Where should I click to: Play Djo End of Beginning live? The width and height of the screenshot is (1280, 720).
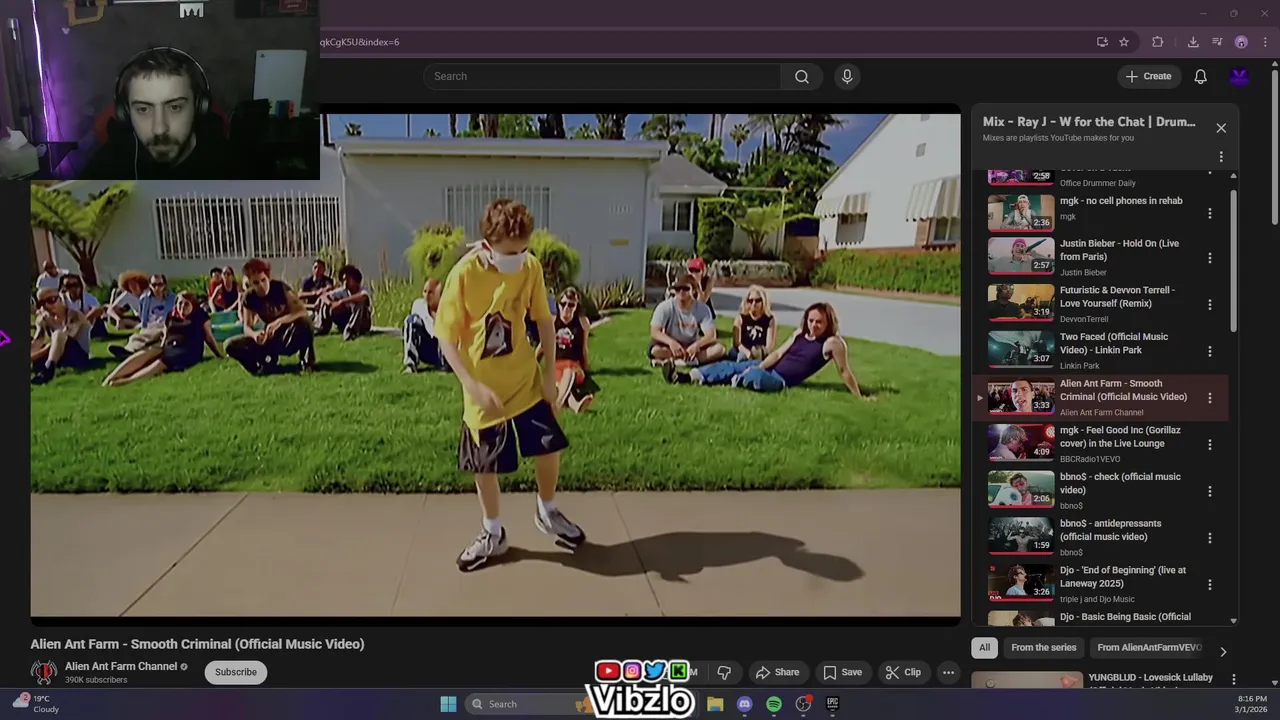pyautogui.click(x=1021, y=583)
